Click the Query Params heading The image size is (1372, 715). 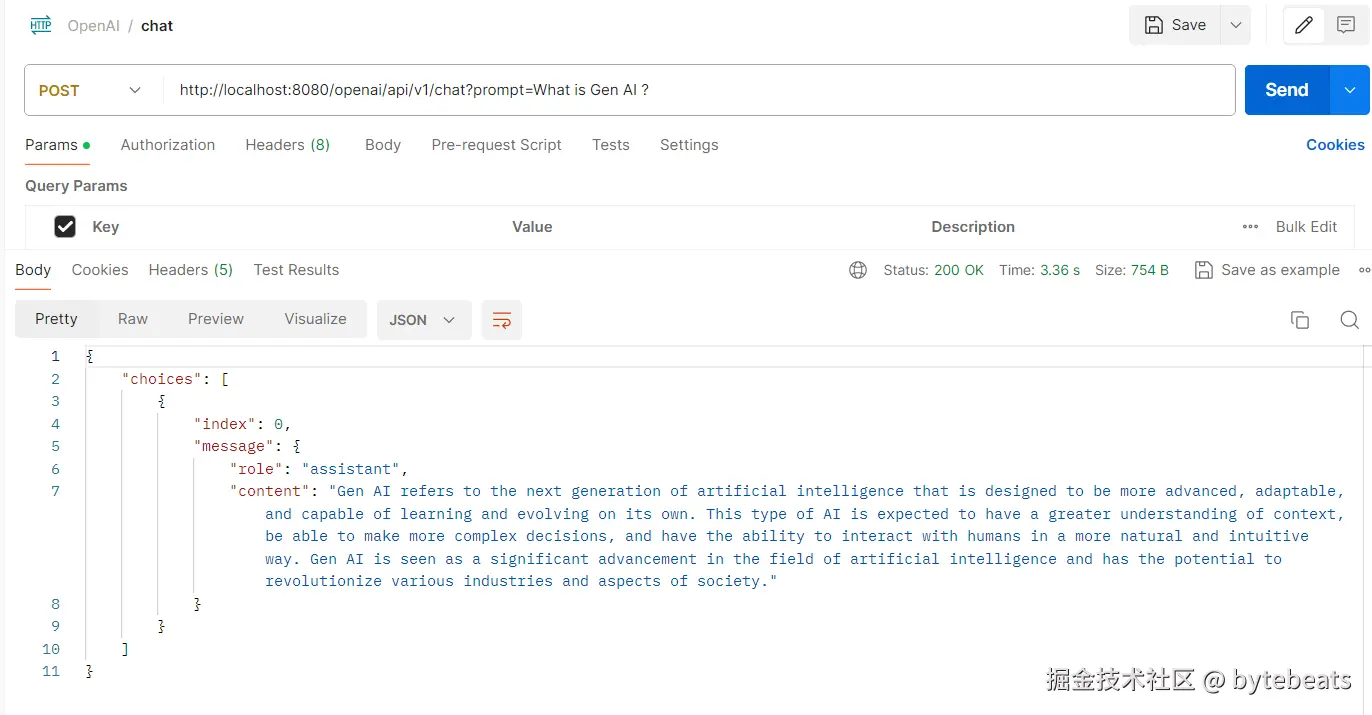(x=76, y=186)
